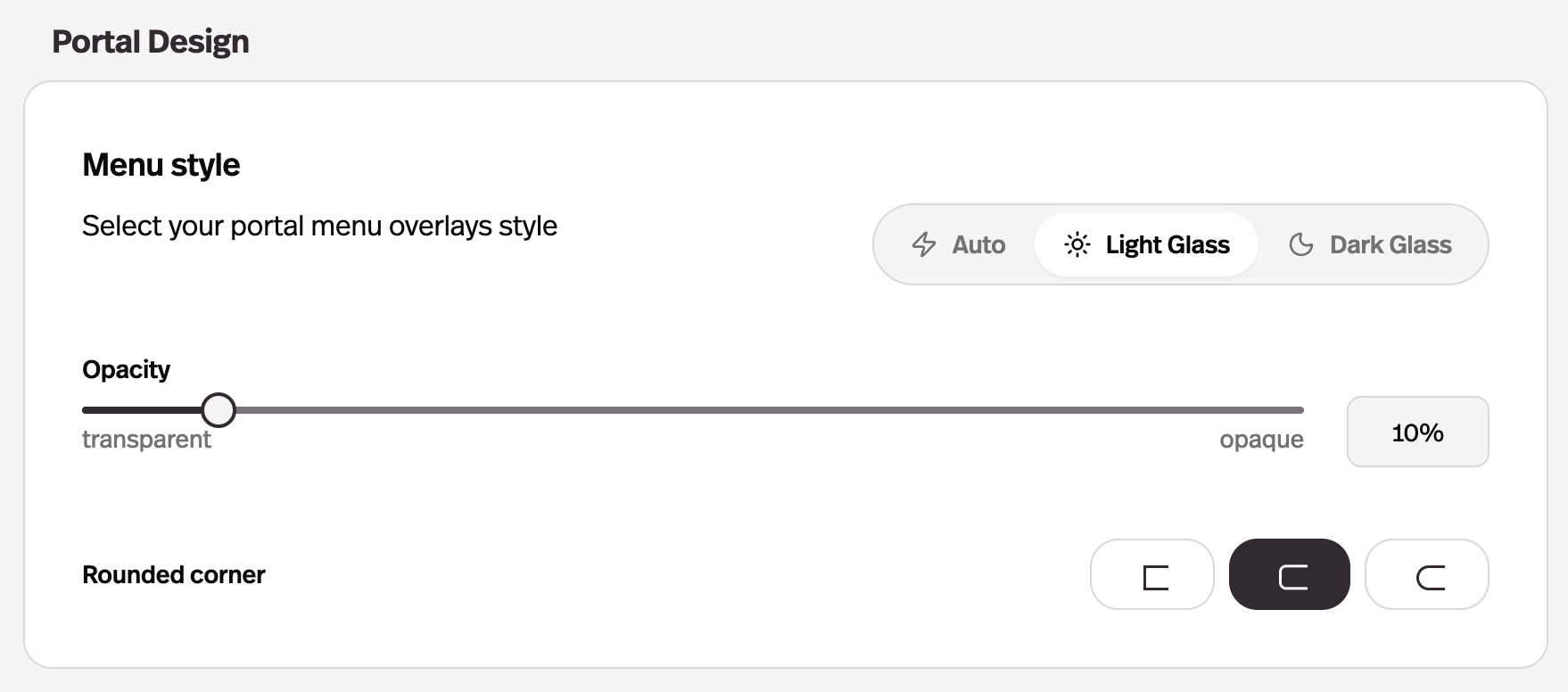Click the lightning bolt Auto icon

tap(924, 244)
